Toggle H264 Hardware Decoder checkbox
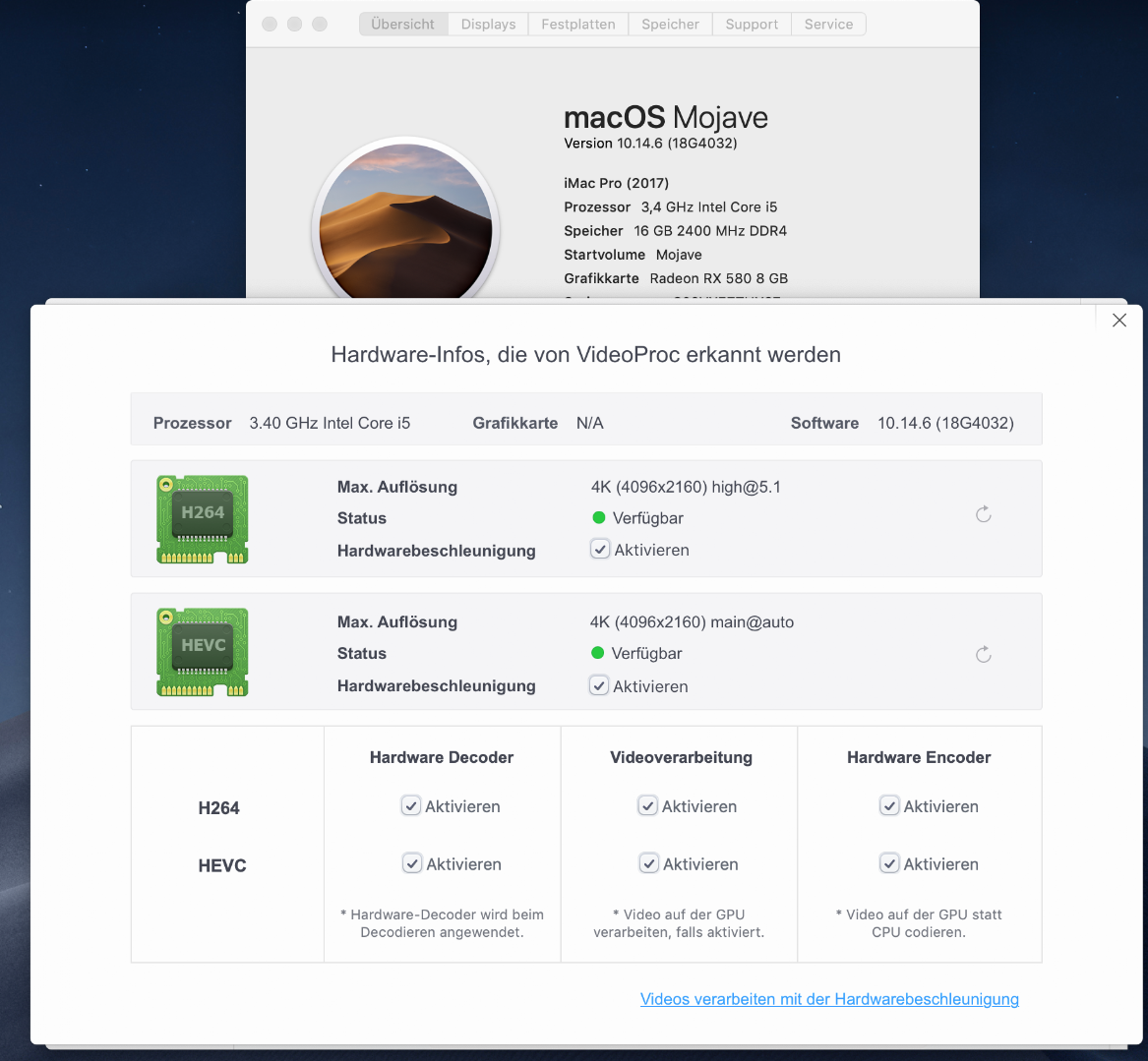The height and width of the screenshot is (1061, 1148). click(411, 805)
